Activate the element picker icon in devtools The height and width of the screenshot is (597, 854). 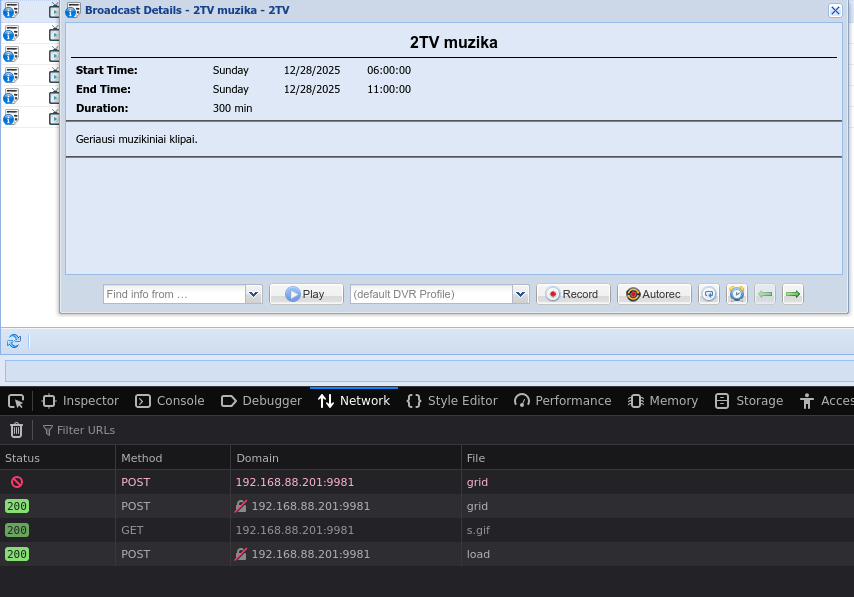[x=16, y=401]
